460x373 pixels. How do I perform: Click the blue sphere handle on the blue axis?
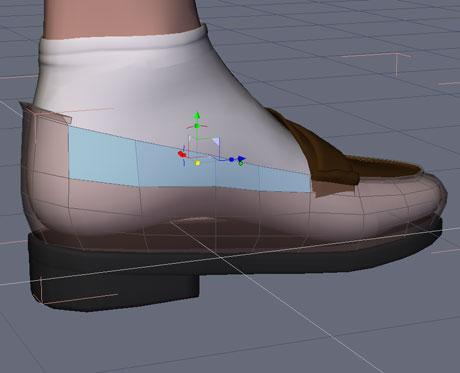[x=232, y=160]
